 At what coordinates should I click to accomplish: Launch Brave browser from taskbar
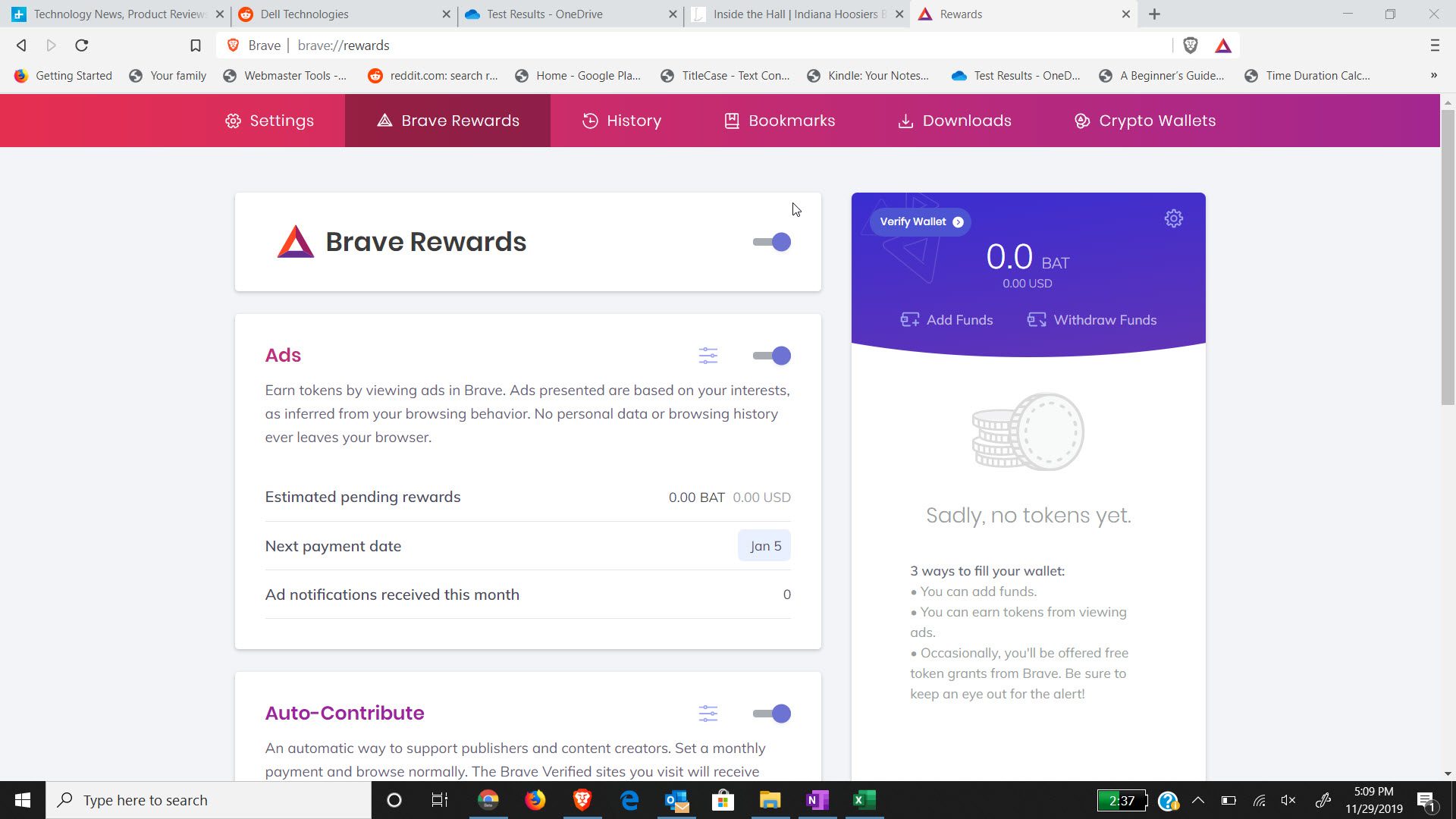coord(582,800)
